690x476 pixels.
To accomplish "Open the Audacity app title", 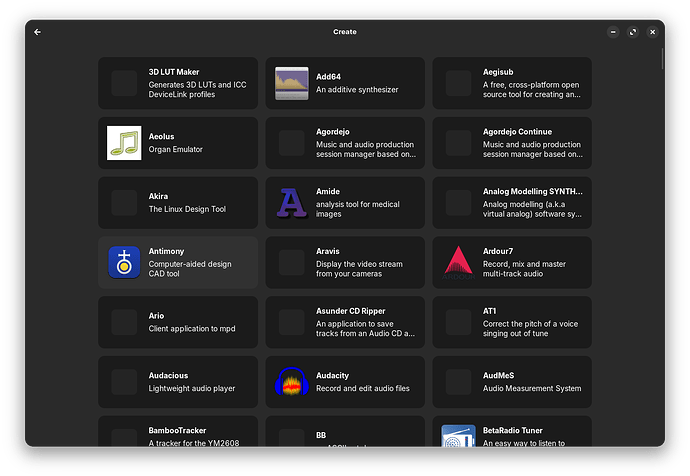I will 332,375.
